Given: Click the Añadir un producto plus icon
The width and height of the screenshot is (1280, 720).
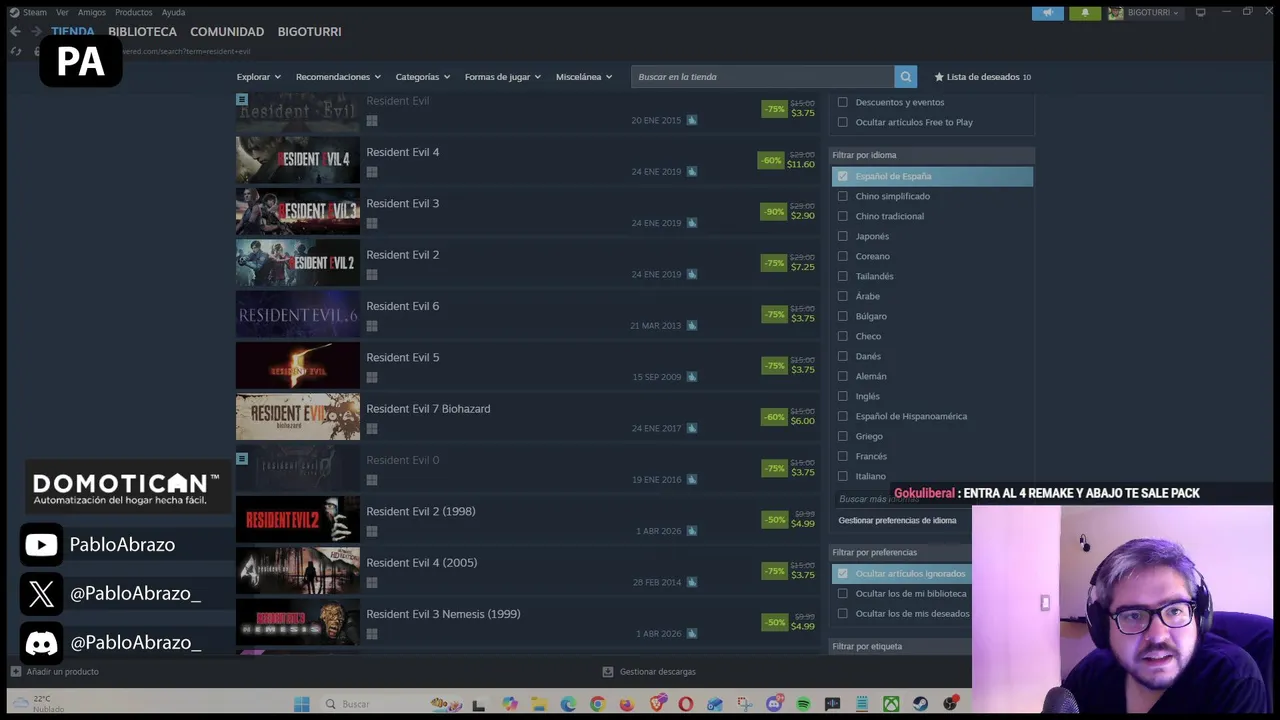Looking at the screenshot, I should click(x=15, y=672).
